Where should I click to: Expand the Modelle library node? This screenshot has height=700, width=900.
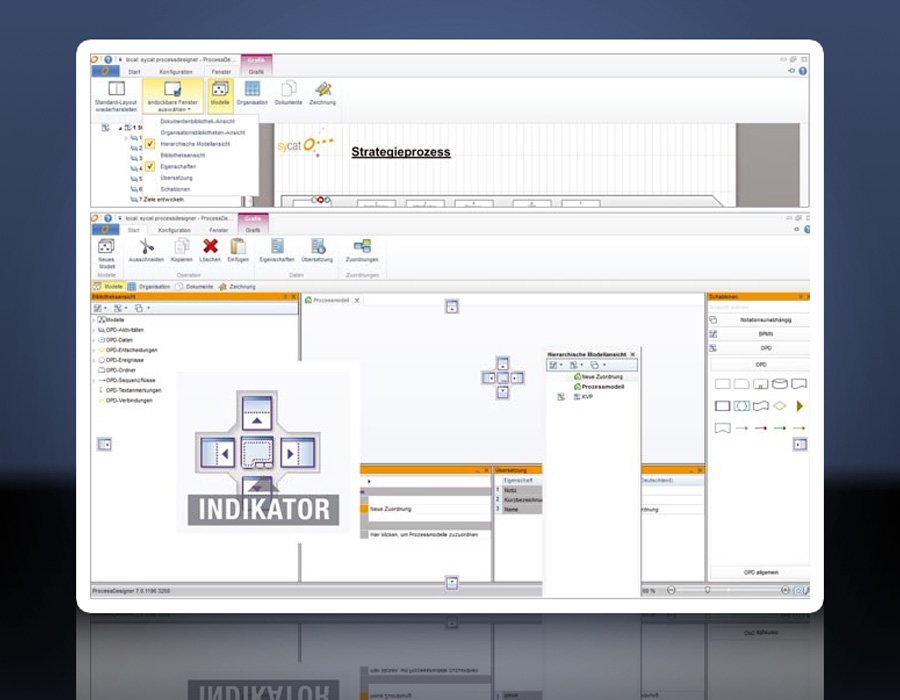point(94,320)
